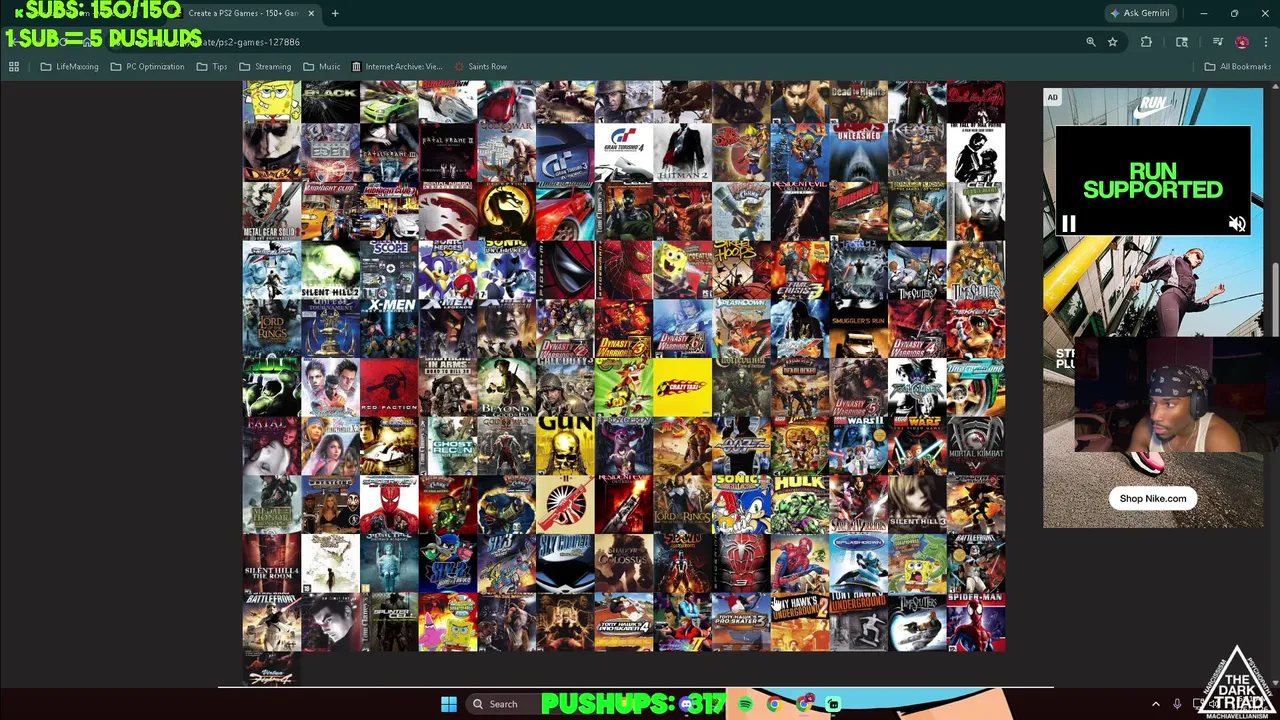This screenshot has width=1280, height=720.
Task: Open the PC Optimization bookmarks folder
Action: click(x=147, y=67)
